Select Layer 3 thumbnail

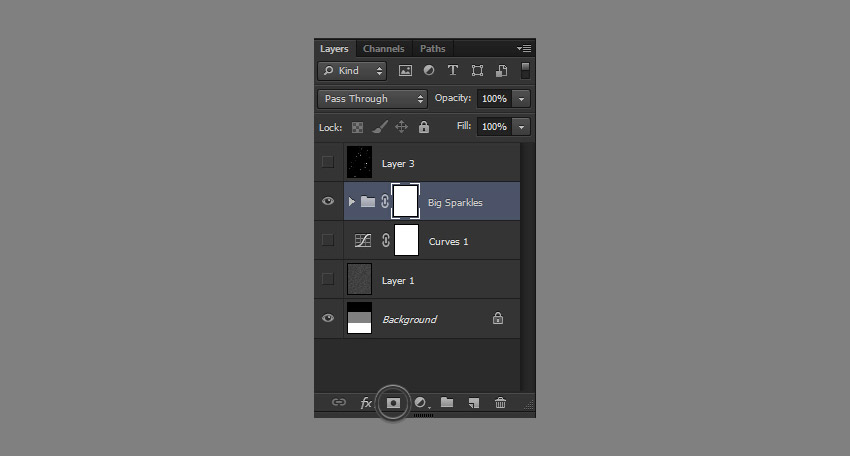click(x=359, y=162)
